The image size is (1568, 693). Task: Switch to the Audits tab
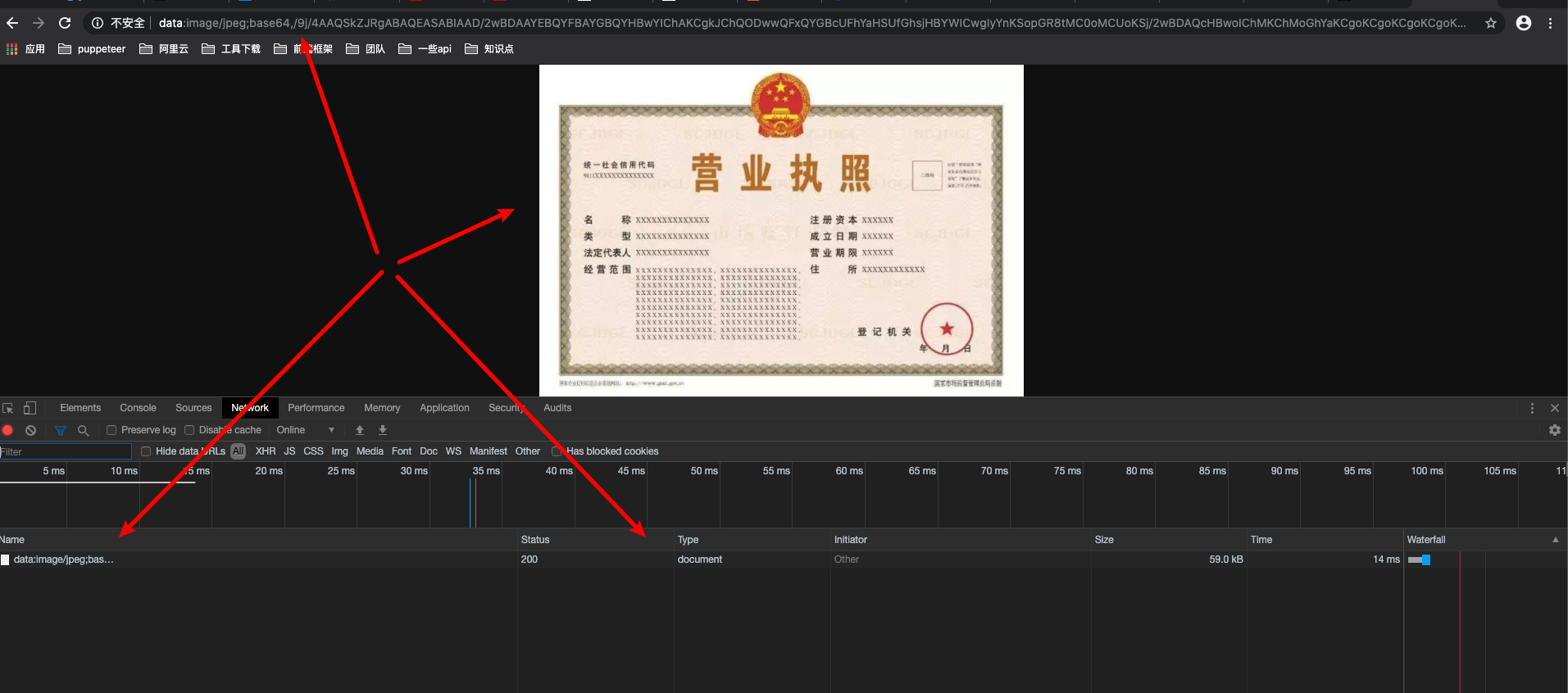point(557,408)
